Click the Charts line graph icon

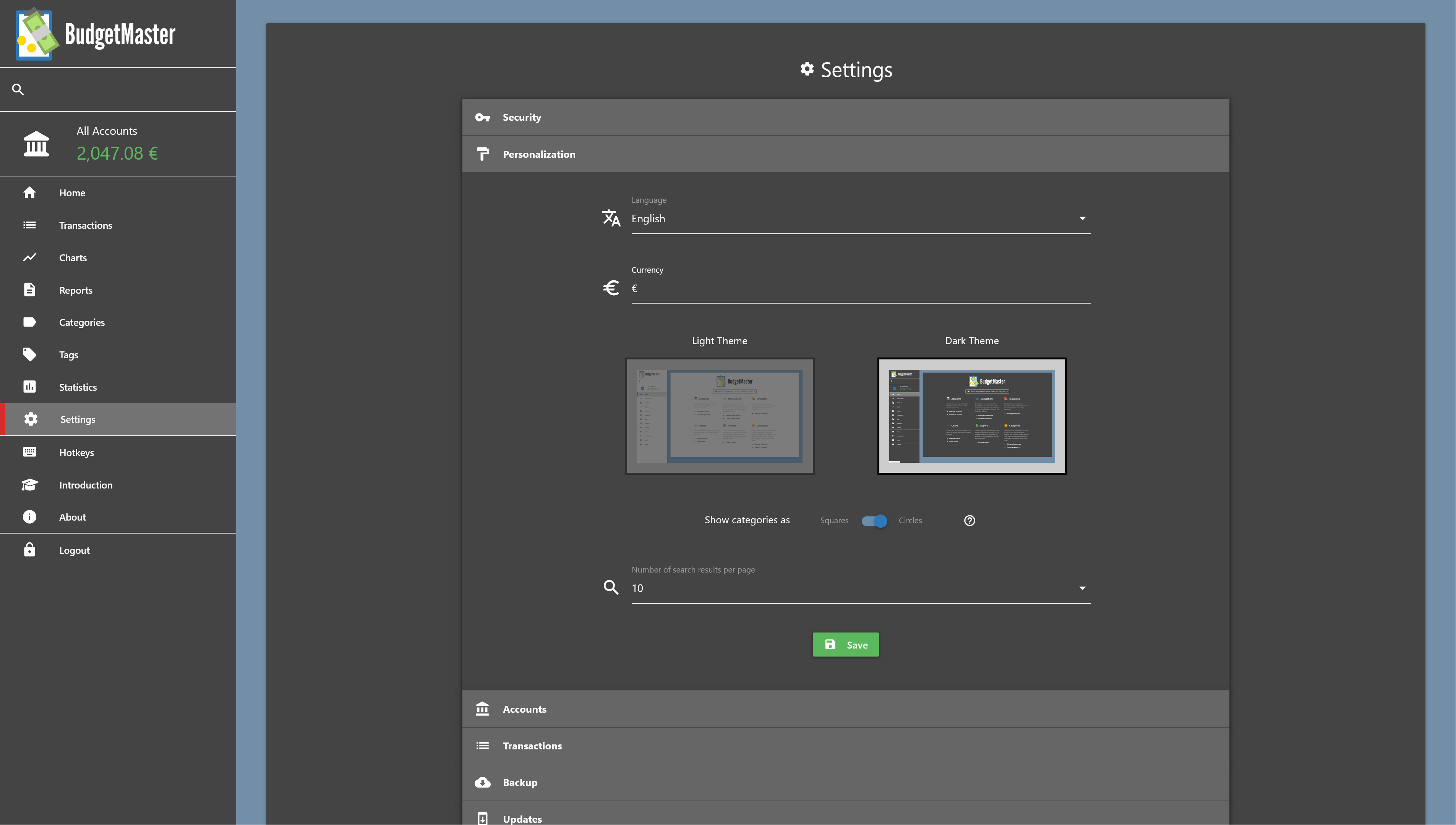29,257
